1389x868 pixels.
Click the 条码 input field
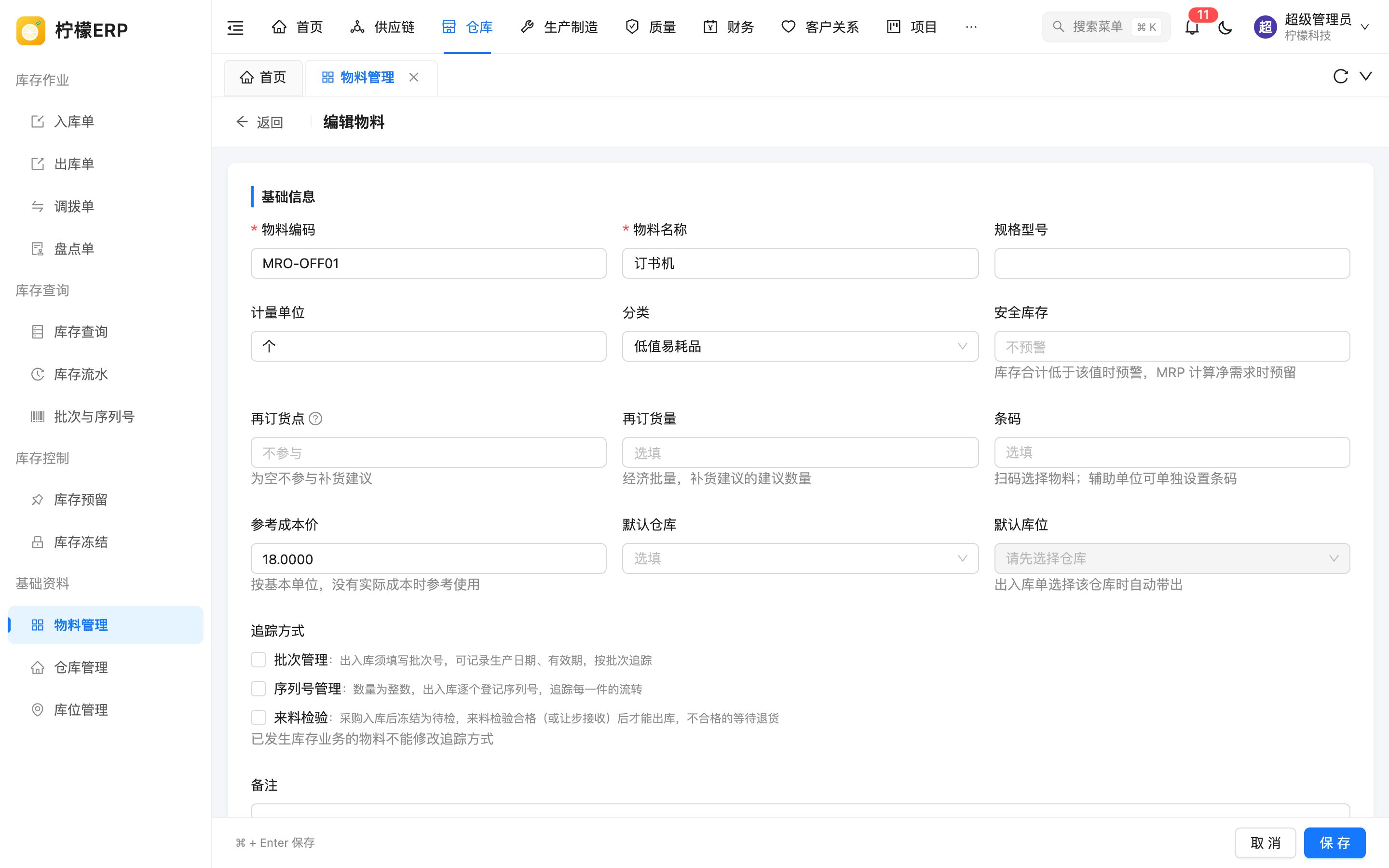pyautogui.click(x=1172, y=452)
